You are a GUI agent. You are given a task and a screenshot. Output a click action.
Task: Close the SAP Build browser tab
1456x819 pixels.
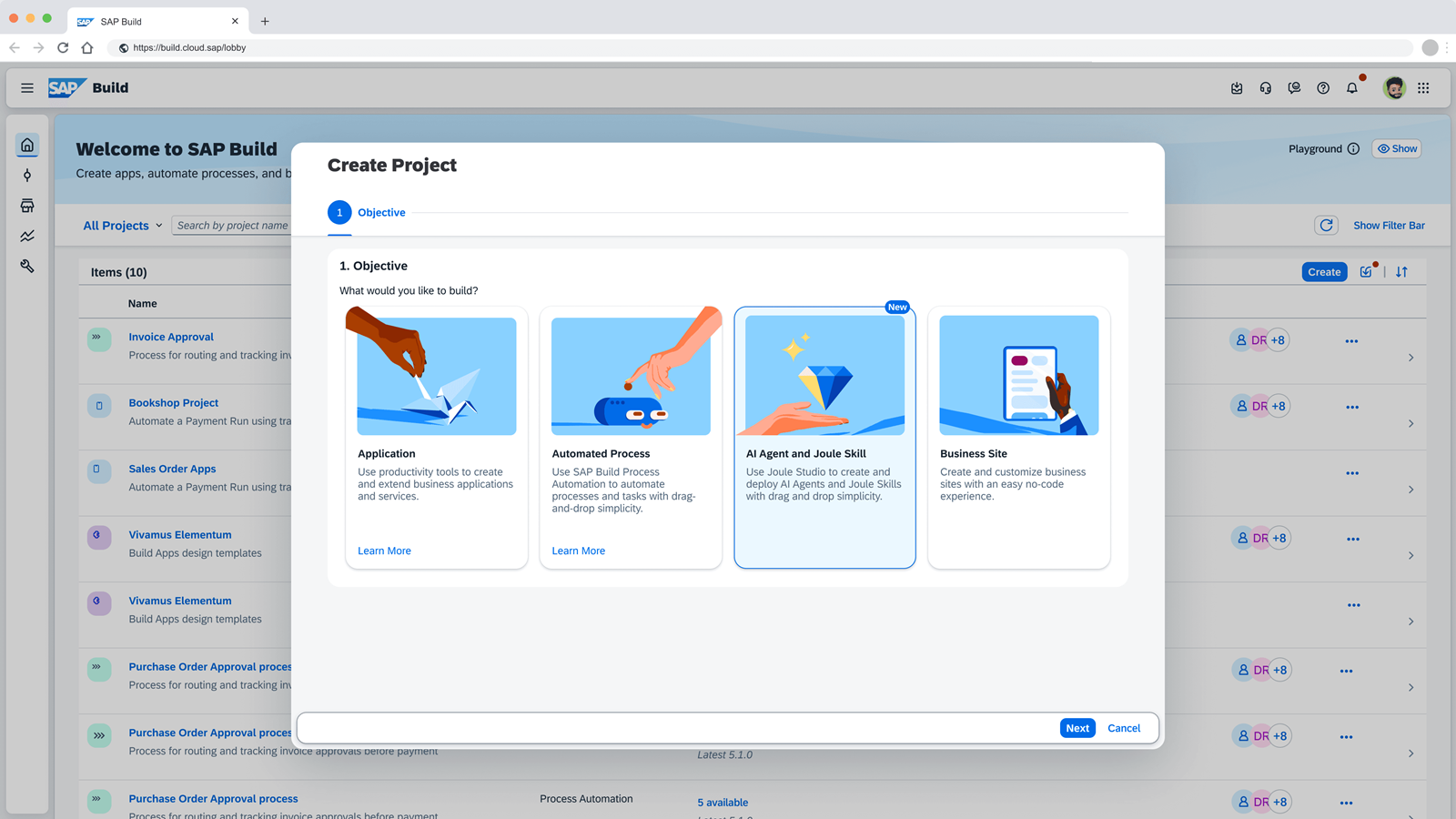(x=235, y=21)
